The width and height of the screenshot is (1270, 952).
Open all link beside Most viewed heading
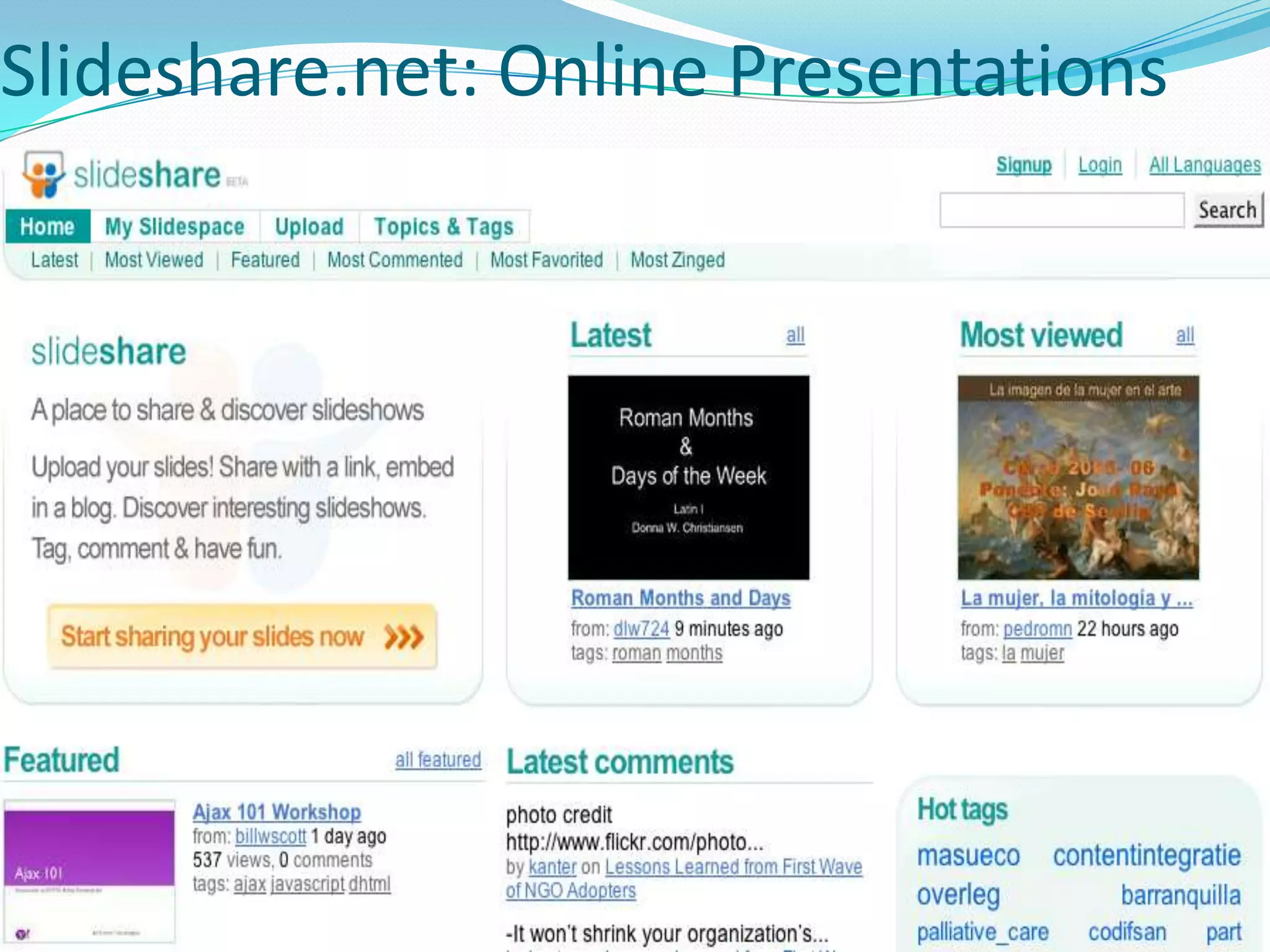coord(1185,335)
